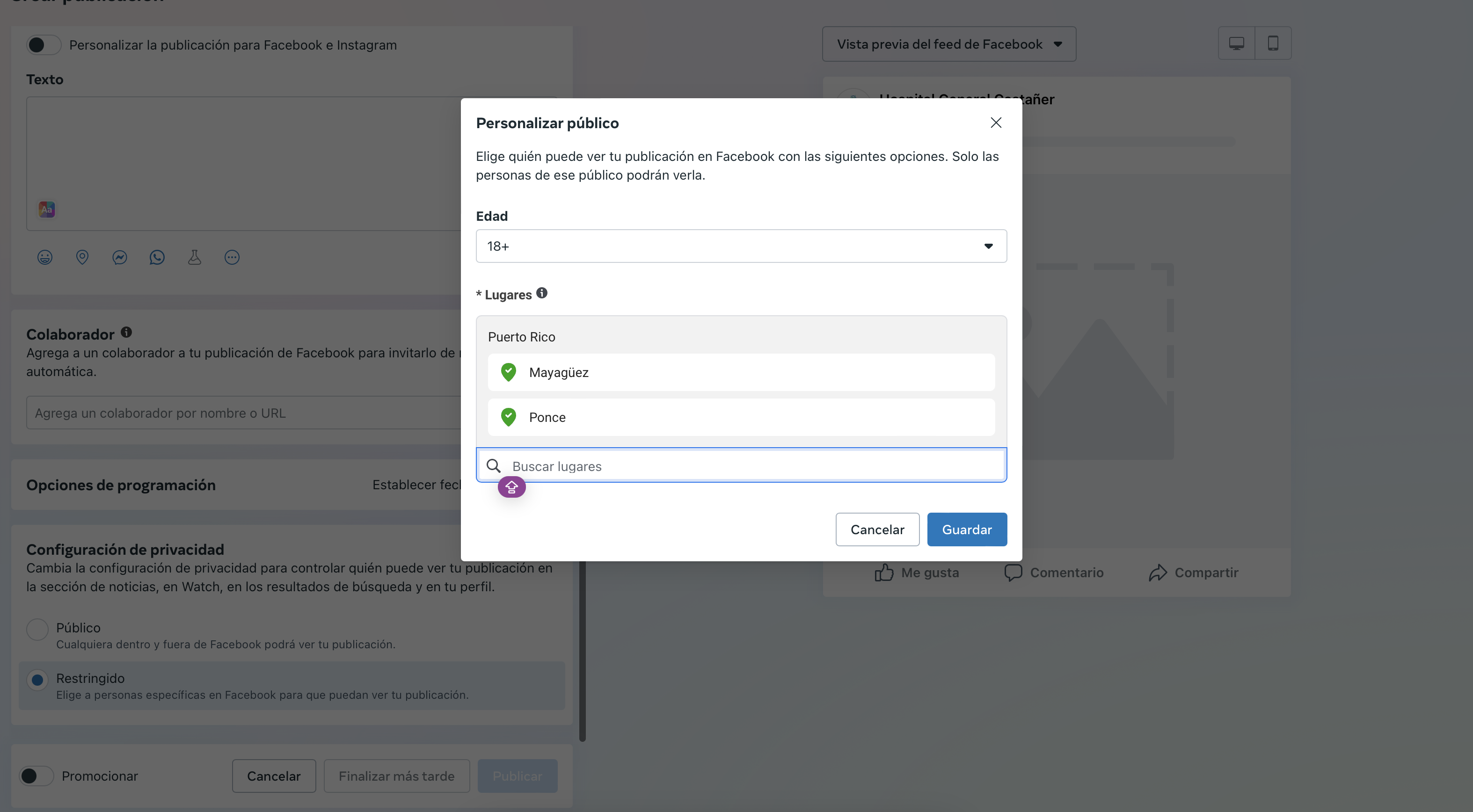Click the Messenger icon in post toolbar
The image size is (1473, 812).
click(x=119, y=257)
